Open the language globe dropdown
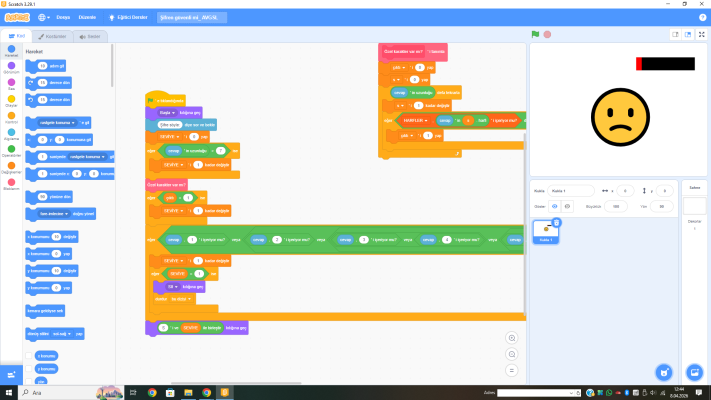Viewport: 711px width, 400px height. point(45,17)
